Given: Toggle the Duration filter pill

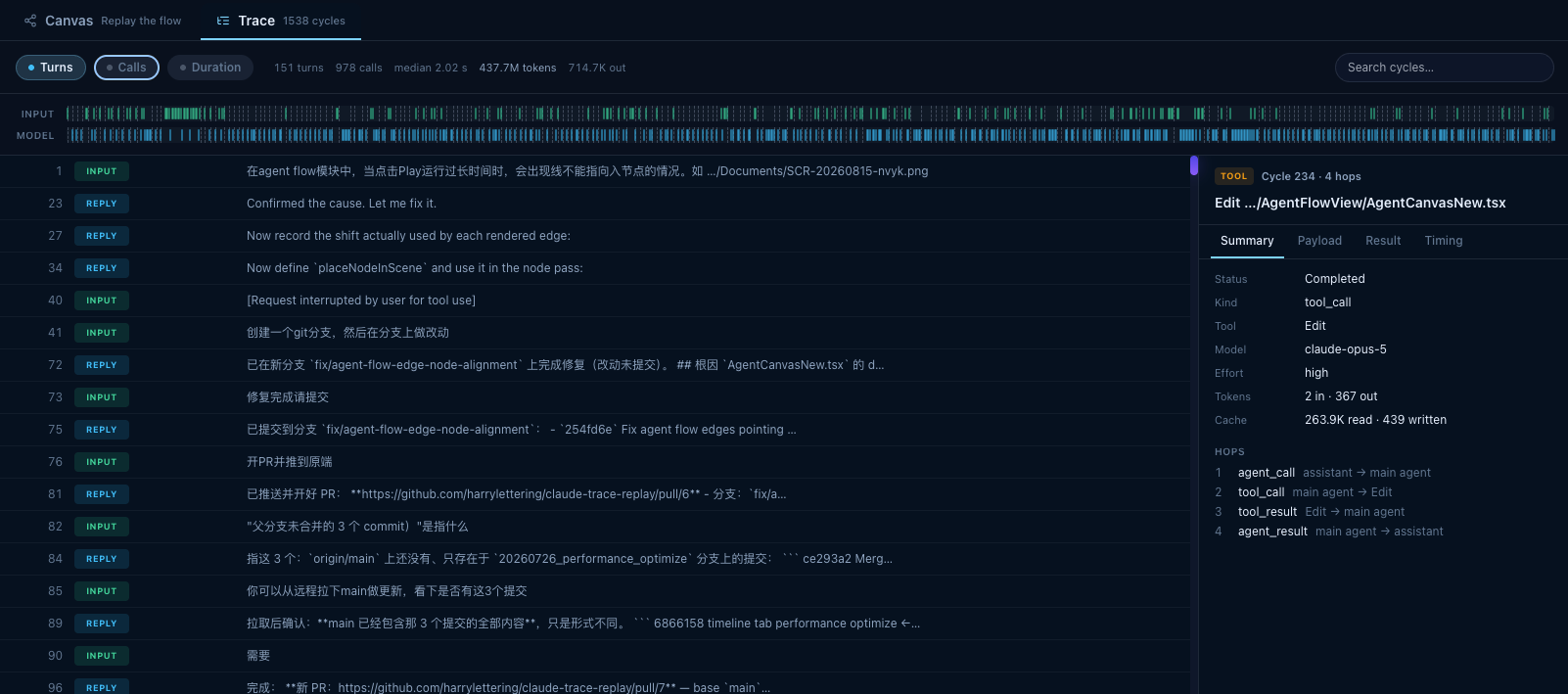Looking at the screenshot, I should point(210,68).
